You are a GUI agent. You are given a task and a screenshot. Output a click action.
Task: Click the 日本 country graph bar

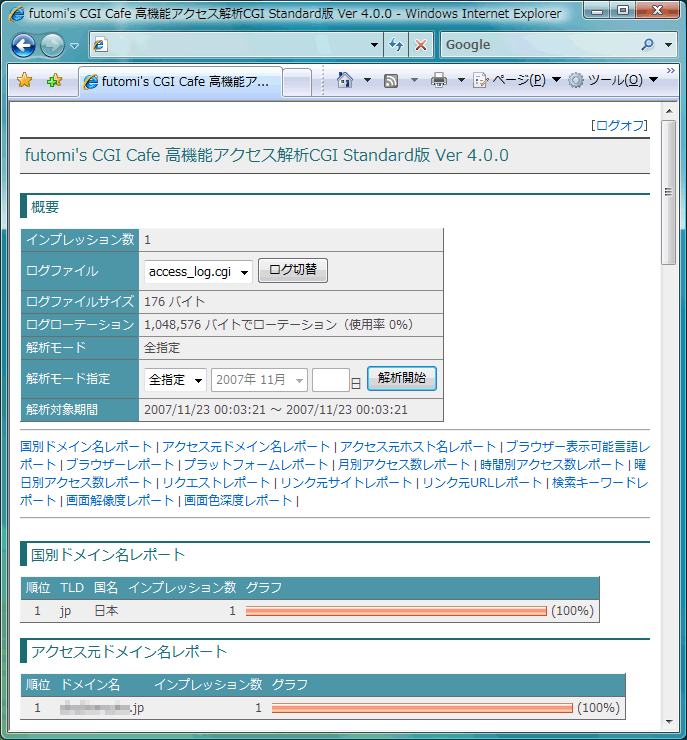click(396, 612)
